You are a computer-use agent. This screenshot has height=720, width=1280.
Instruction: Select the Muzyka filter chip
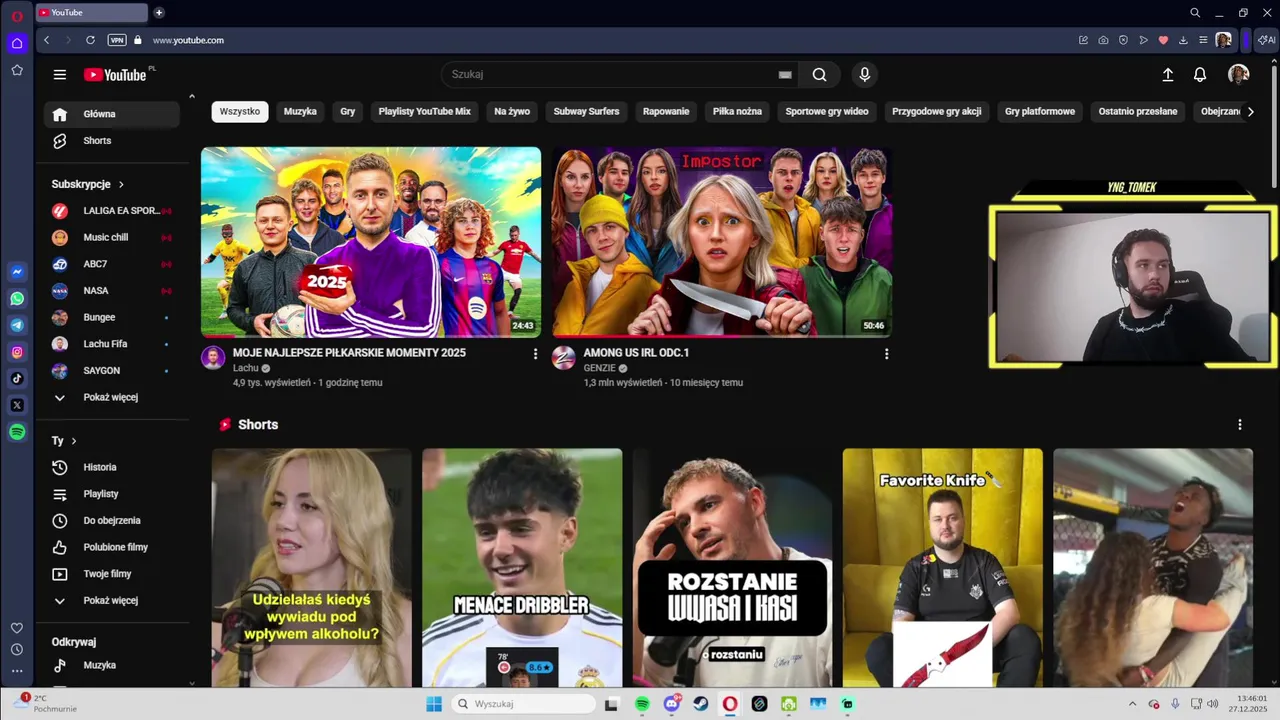[300, 112]
